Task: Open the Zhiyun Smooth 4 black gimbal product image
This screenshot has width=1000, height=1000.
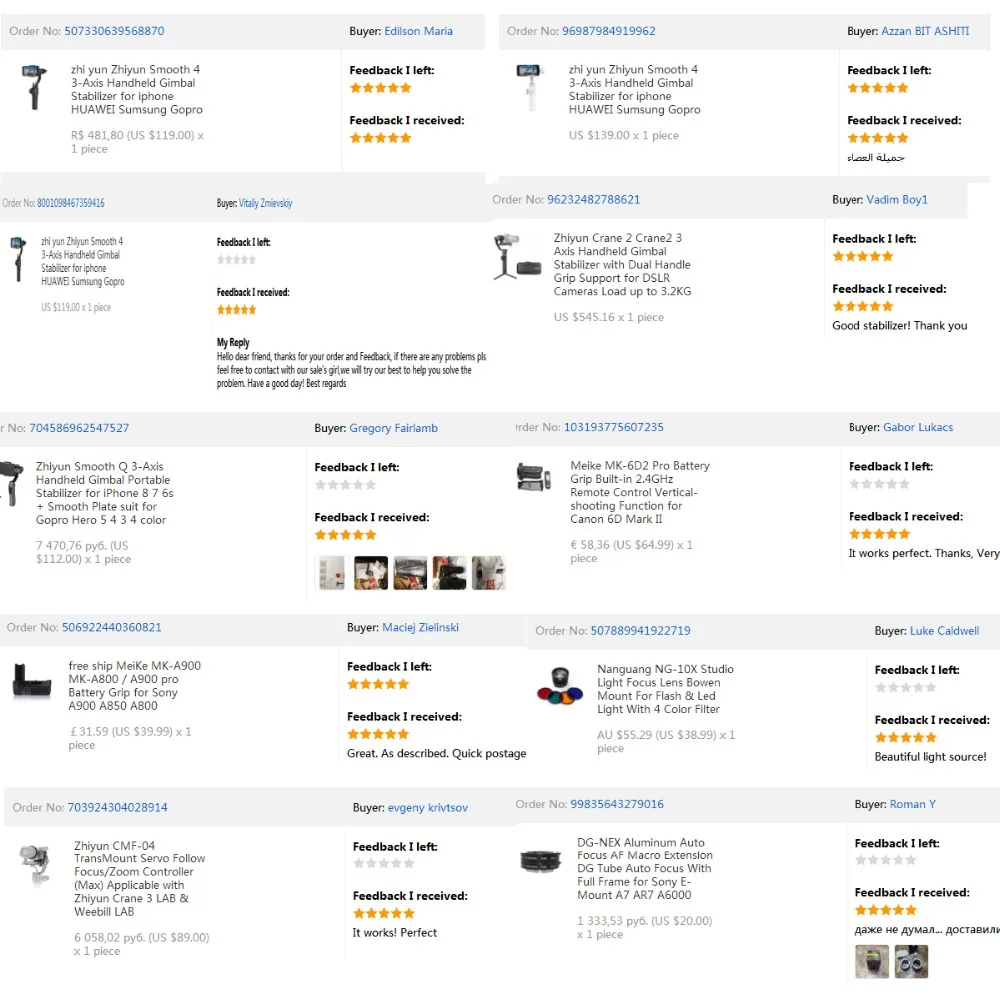Action: point(34,87)
